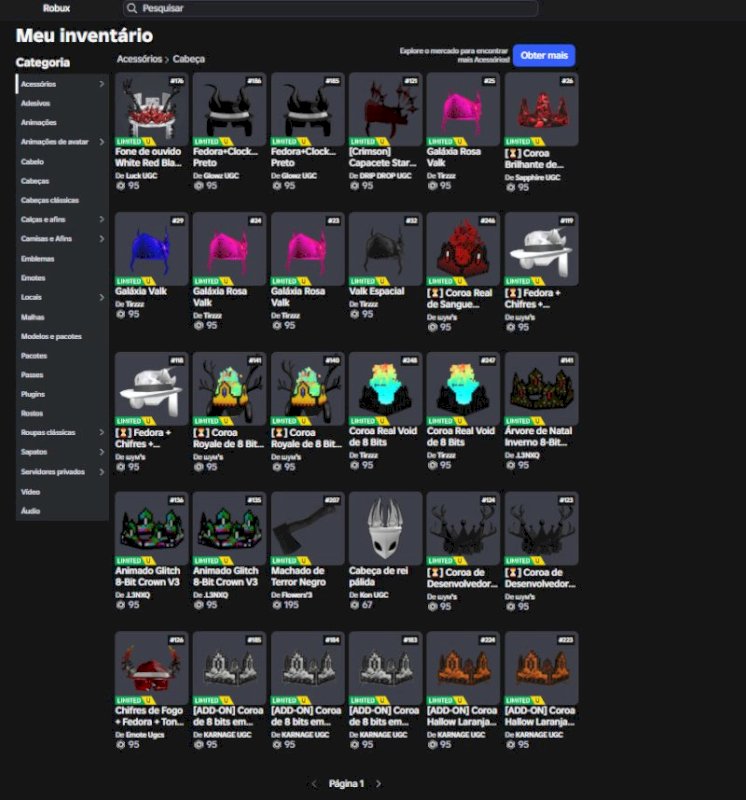
Task: Expand the Animações de avatar submenu
Action: [101, 142]
